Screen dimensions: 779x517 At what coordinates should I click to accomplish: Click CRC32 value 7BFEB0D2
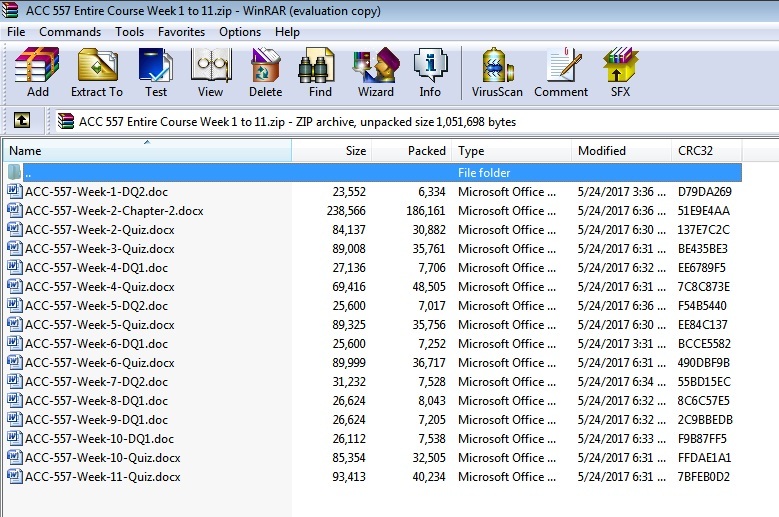(703, 477)
